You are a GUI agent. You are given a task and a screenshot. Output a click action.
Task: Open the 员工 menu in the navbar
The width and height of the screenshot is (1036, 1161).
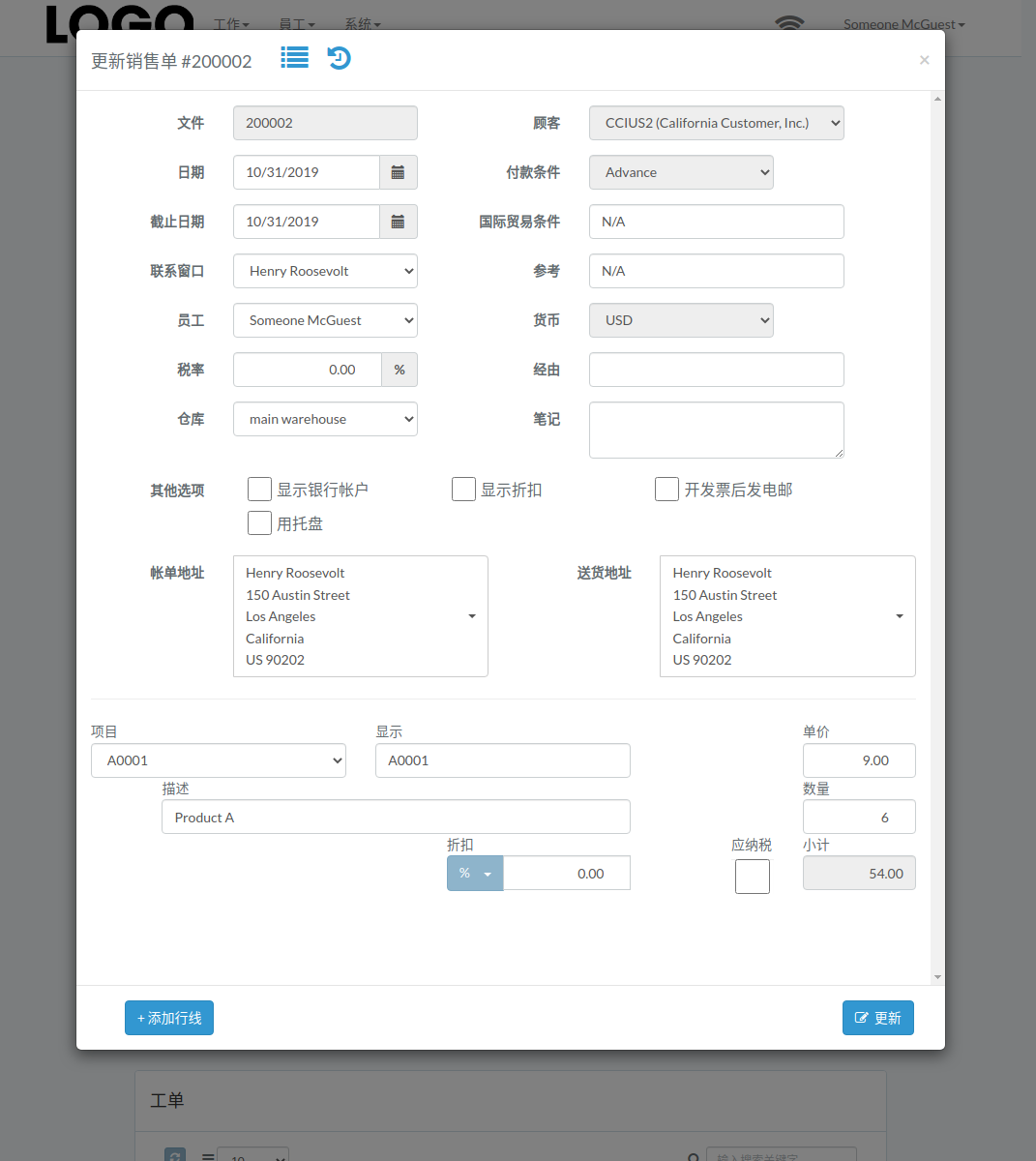coord(297,24)
